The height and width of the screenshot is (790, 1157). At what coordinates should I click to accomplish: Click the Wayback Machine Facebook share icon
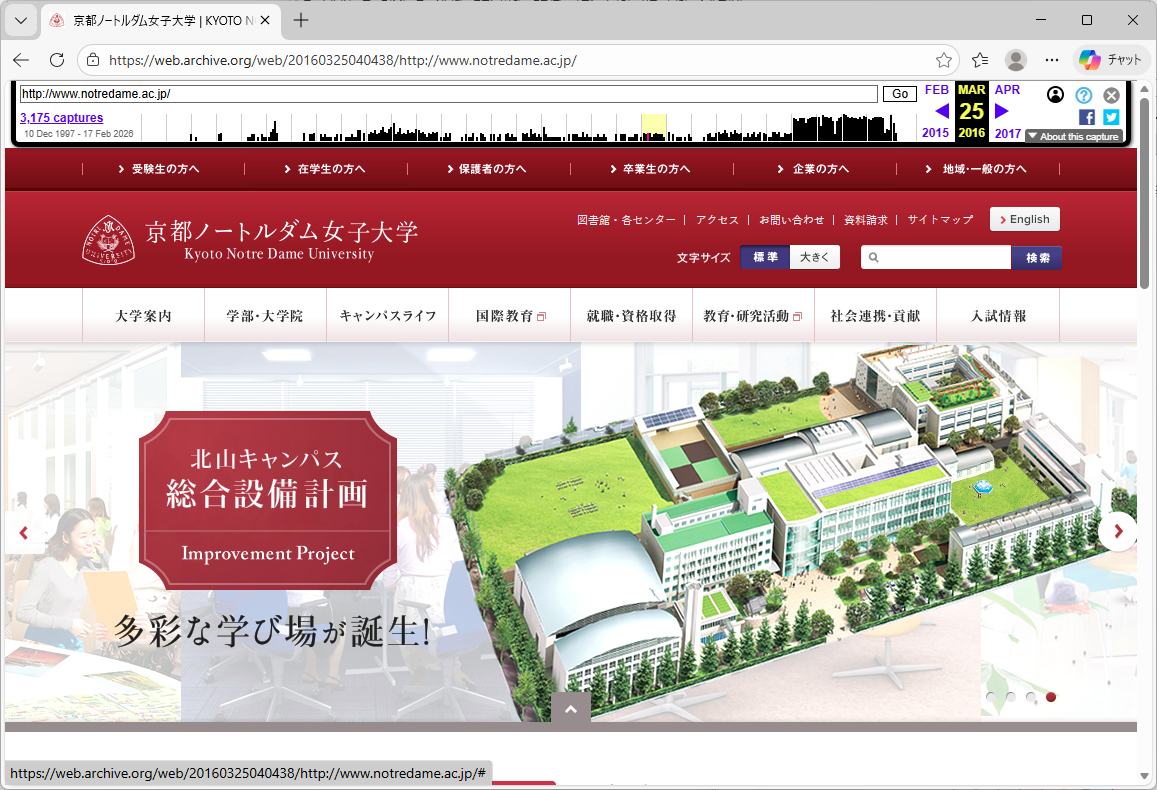(1087, 117)
